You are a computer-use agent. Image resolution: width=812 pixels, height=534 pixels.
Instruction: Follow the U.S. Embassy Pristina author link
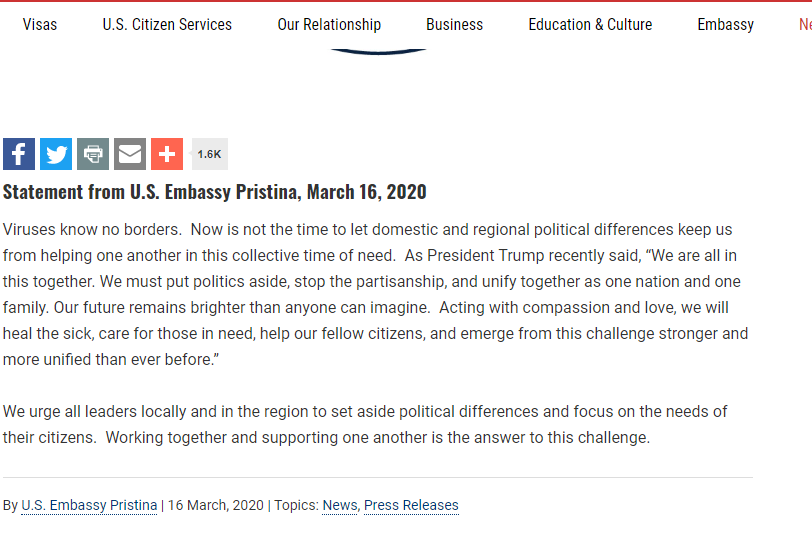(89, 505)
